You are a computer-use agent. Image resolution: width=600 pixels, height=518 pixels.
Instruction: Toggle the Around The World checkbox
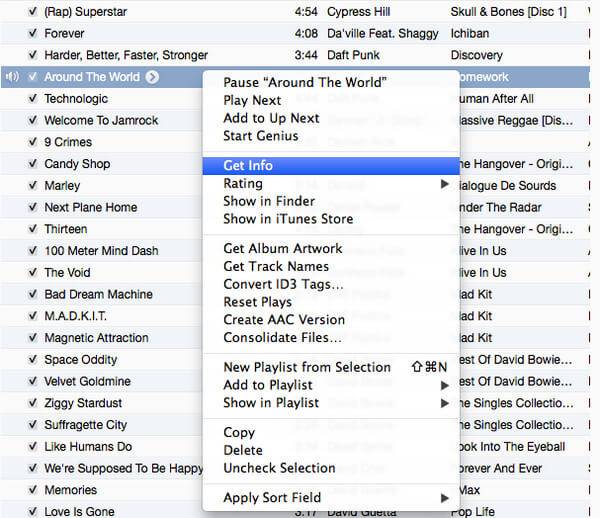[33, 77]
